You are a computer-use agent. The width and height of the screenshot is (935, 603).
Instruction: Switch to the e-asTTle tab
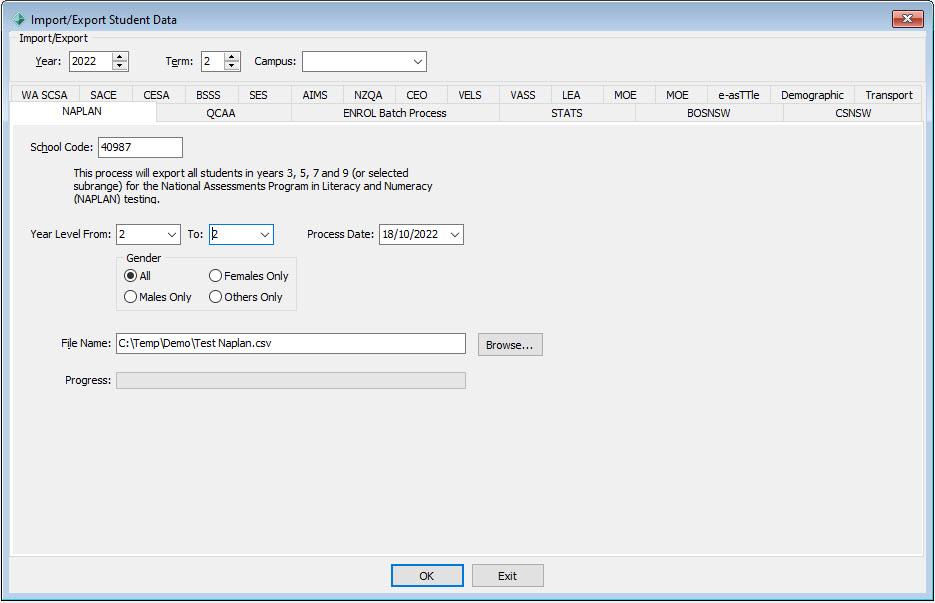click(x=739, y=95)
